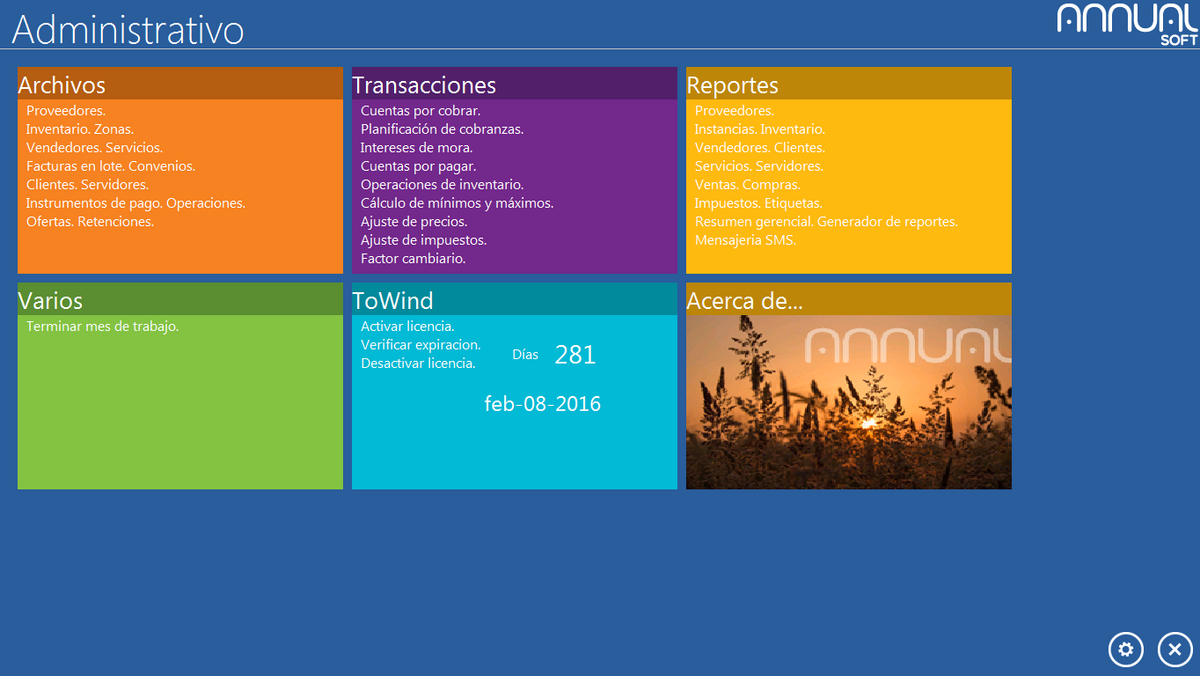Image resolution: width=1200 pixels, height=676 pixels.
Task: Open Mensajeria SMS report
Action: [745, 240]
